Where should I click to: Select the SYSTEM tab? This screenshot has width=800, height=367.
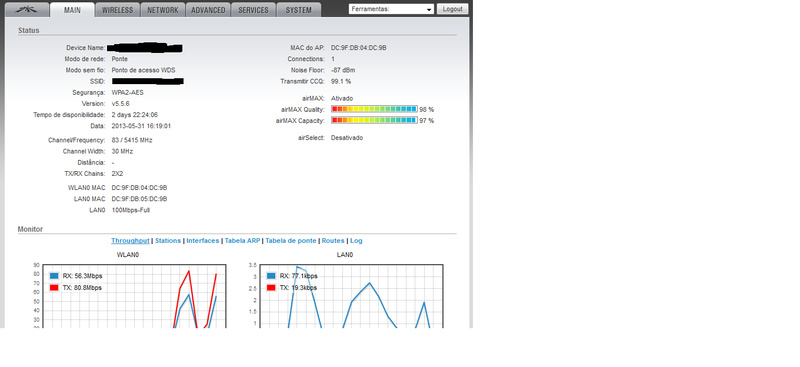pos(298,10)
